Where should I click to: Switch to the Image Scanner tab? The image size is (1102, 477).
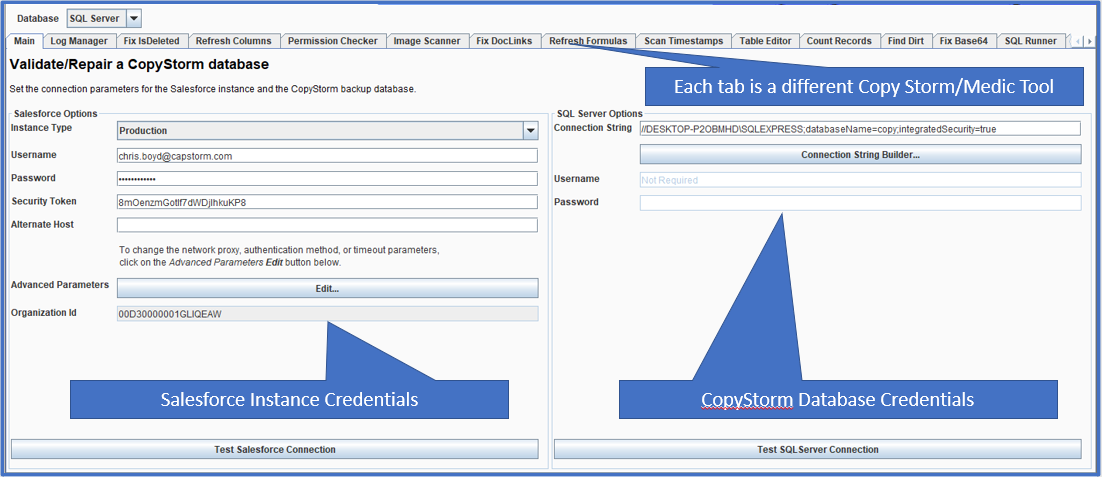(427, 41)
